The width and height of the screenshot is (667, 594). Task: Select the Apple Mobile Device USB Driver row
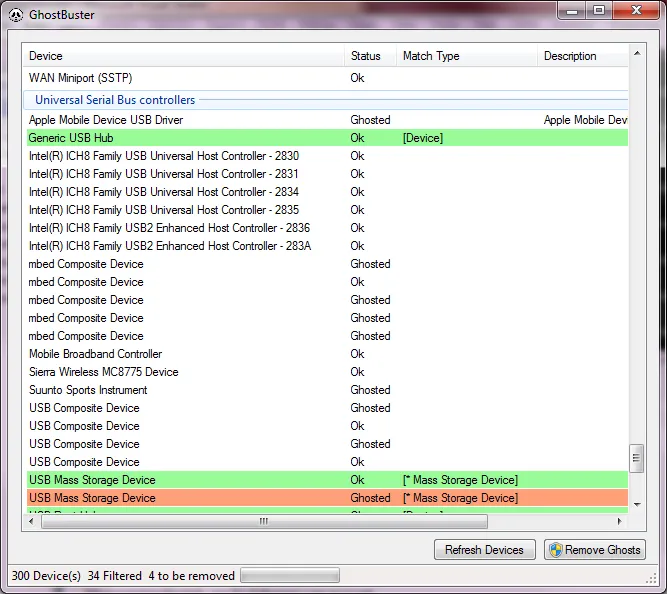106,120
